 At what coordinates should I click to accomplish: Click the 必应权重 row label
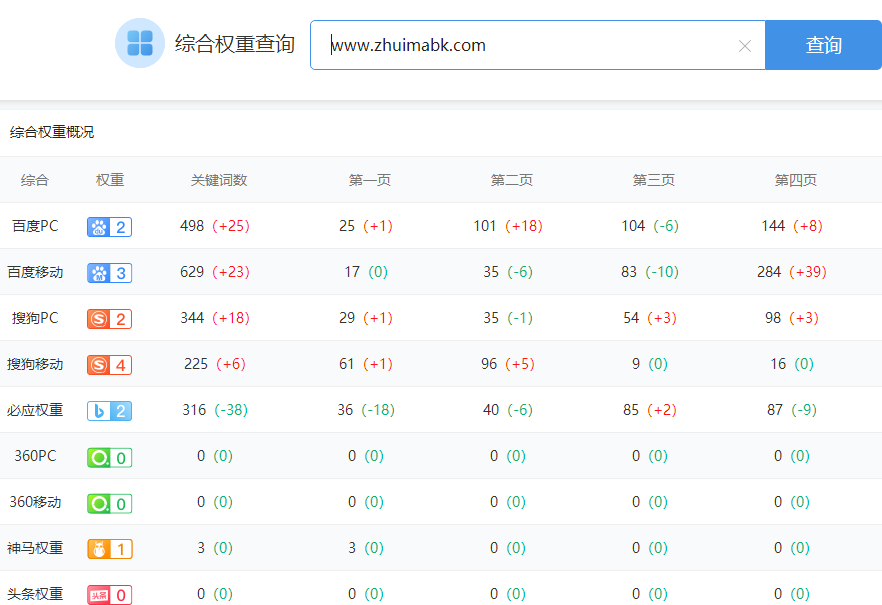(x=35, y=410)
